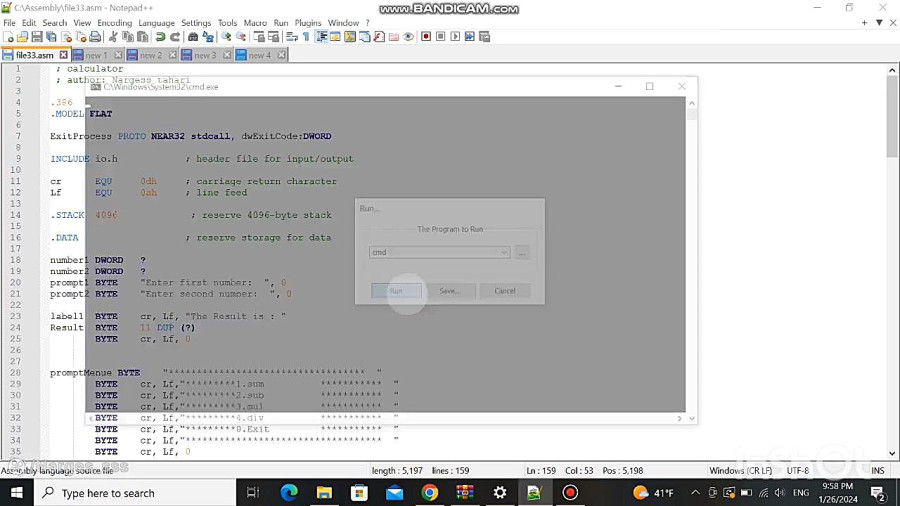The width and height of the screenshot is (900, 506).
Task: Open the Document List panel icon
Action: [364, 37]
